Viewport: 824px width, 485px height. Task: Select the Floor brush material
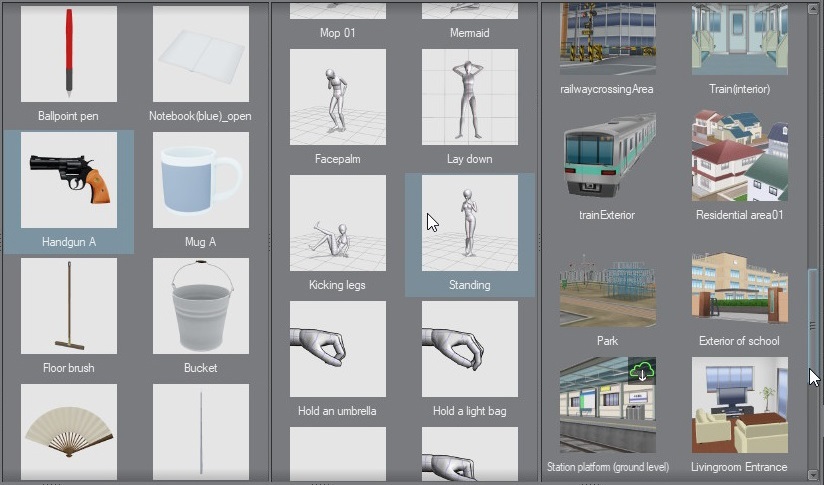point(69,306)
